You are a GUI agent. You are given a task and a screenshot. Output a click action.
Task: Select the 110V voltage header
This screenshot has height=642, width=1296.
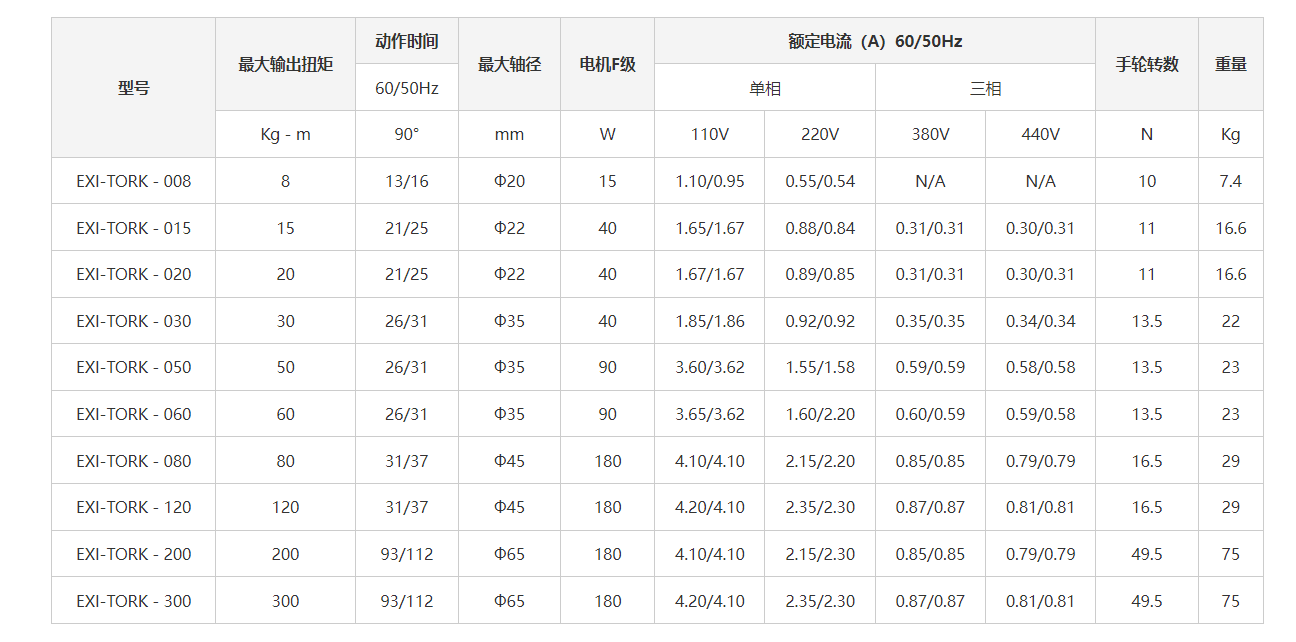tap(710, 134)
